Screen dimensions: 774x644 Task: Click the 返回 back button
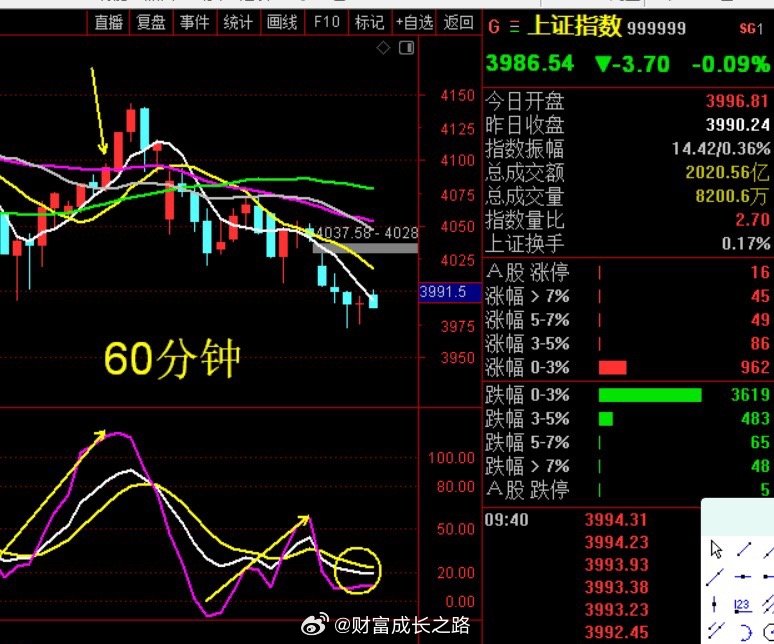coord(458,23)
